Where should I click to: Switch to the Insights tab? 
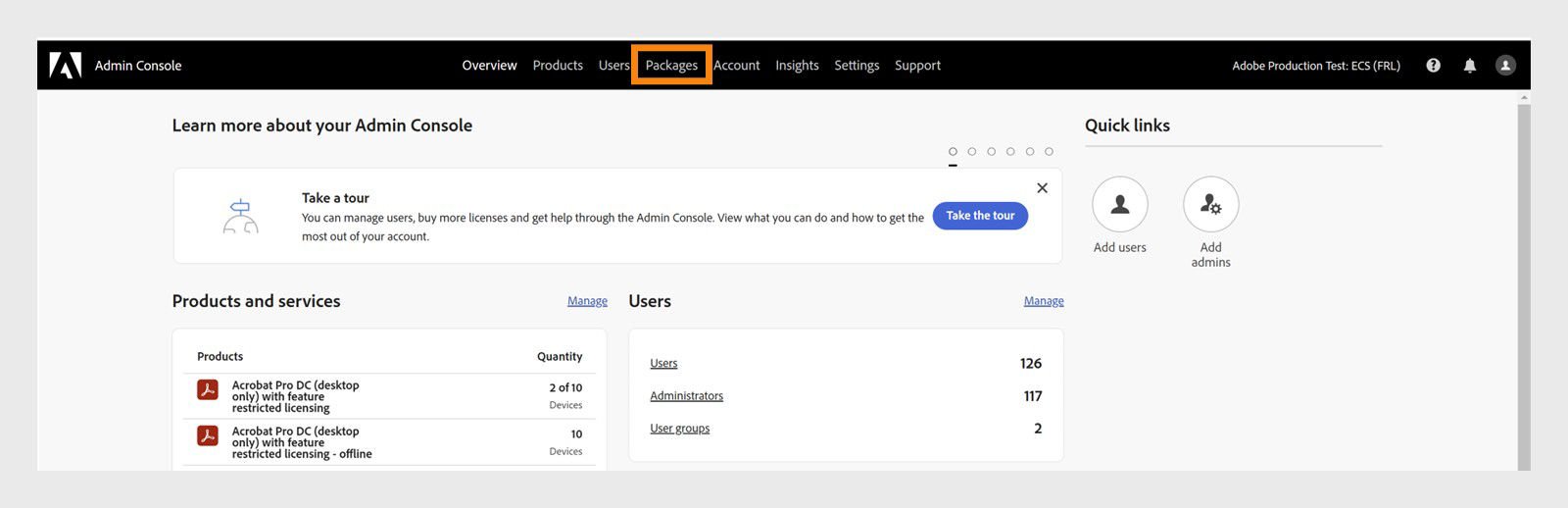[797, 65]
